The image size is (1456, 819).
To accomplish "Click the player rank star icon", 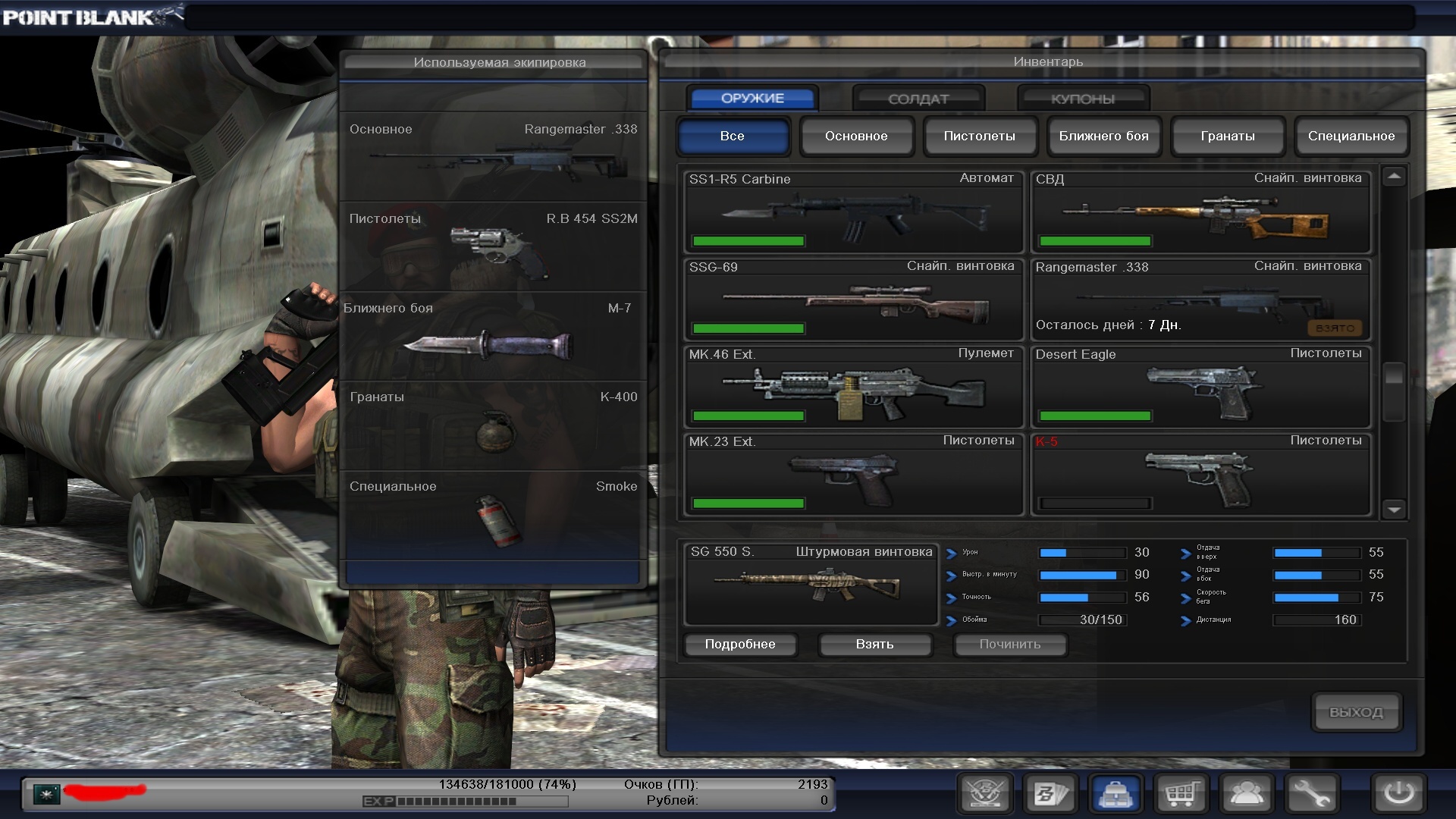I will pos(47,794).
